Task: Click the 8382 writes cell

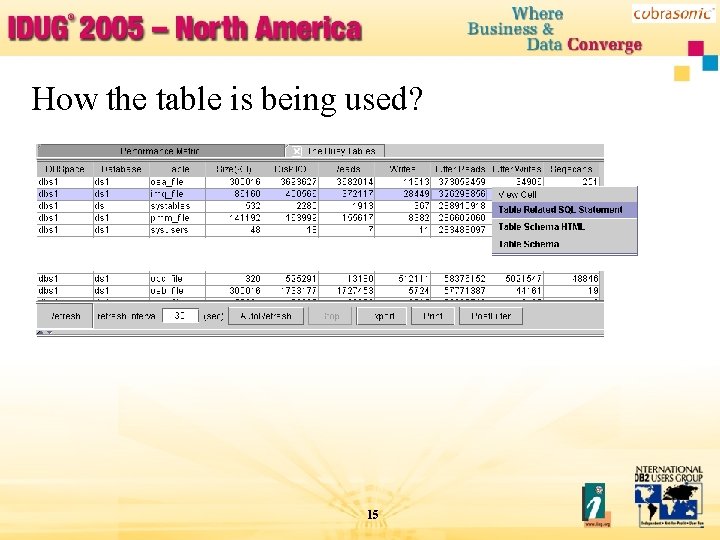Action: (403, 218)
